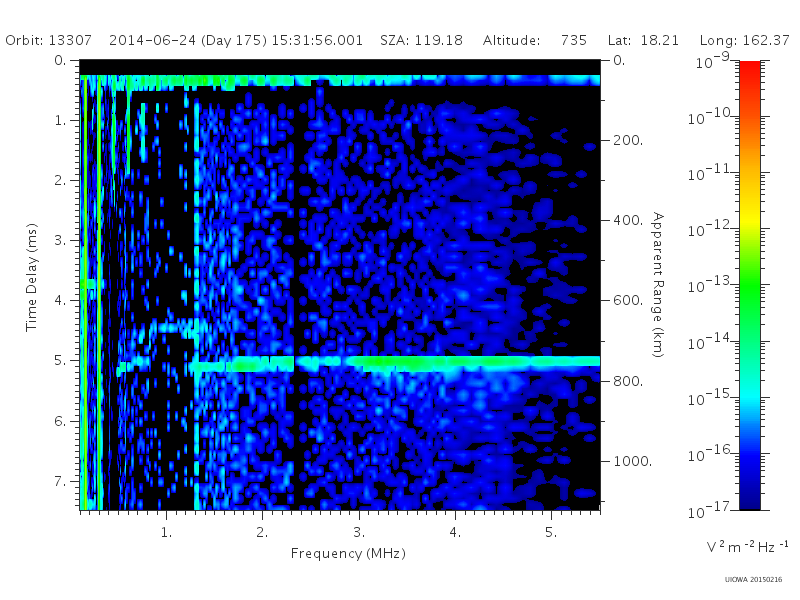
Task: Click the 6. tick on time delay axis
Action: pyautogui.click(x=60, y=421)
